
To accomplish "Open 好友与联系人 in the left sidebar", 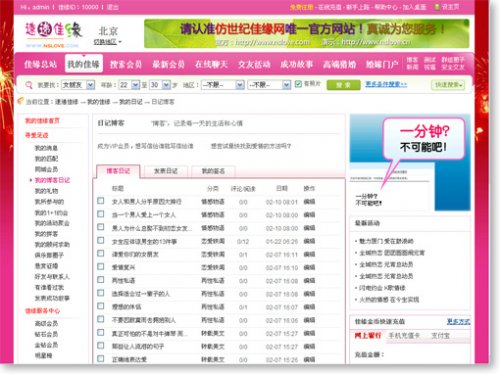I will pos(52,276).
